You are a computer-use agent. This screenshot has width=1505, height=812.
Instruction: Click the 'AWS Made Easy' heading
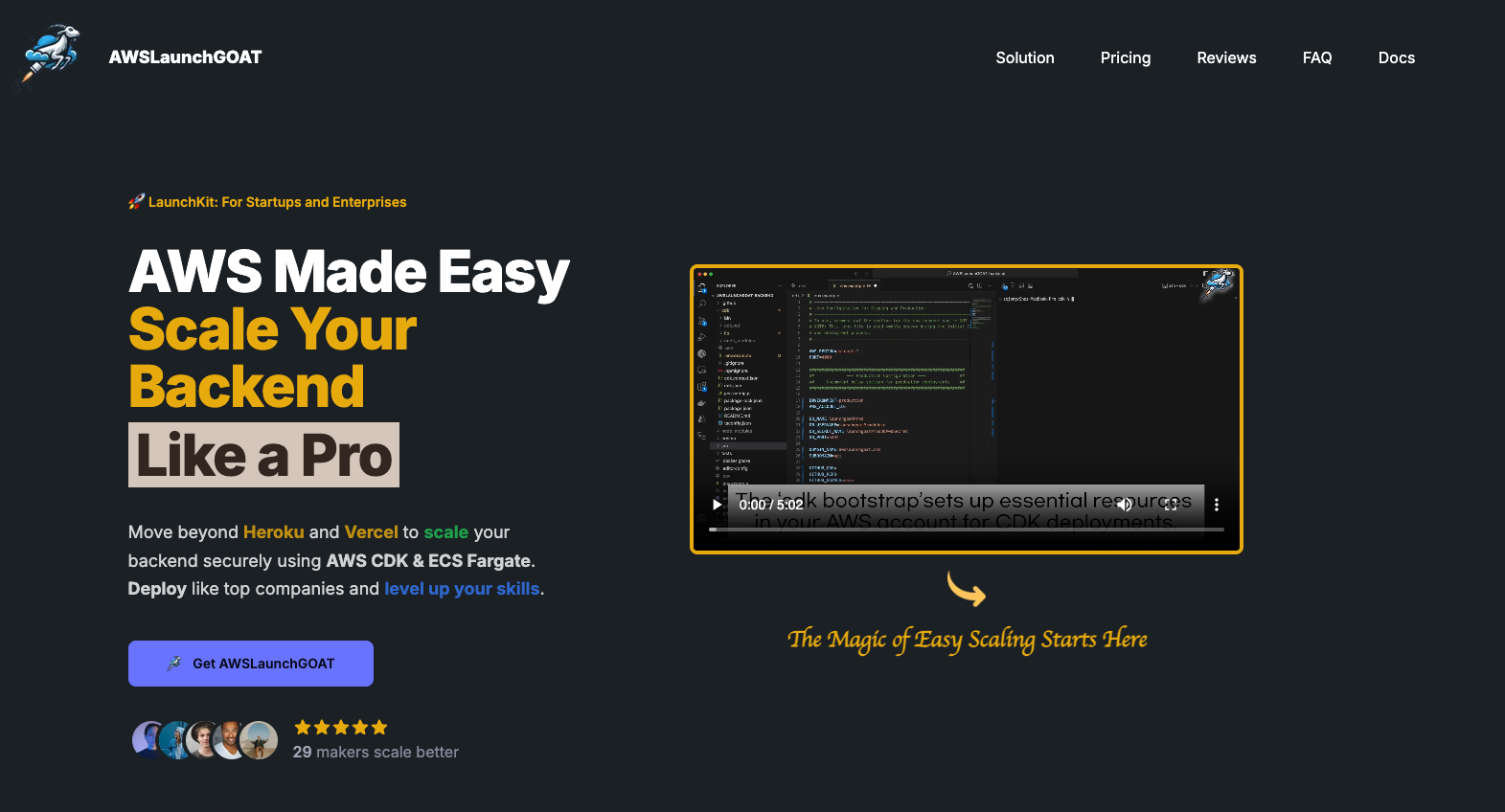[349, 272]
